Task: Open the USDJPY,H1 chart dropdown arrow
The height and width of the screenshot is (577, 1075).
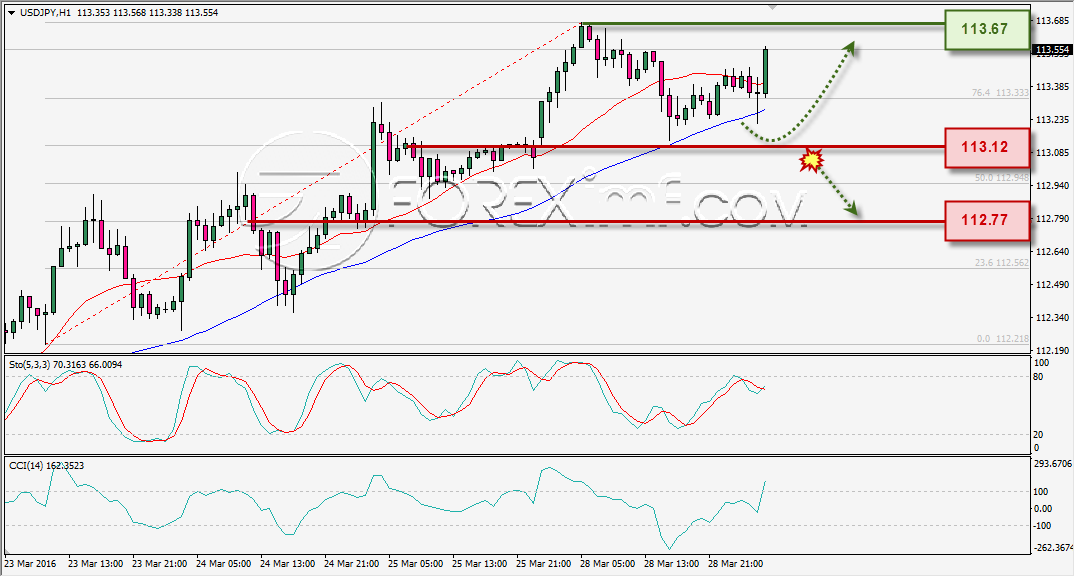Action: (x=12, y=13)
